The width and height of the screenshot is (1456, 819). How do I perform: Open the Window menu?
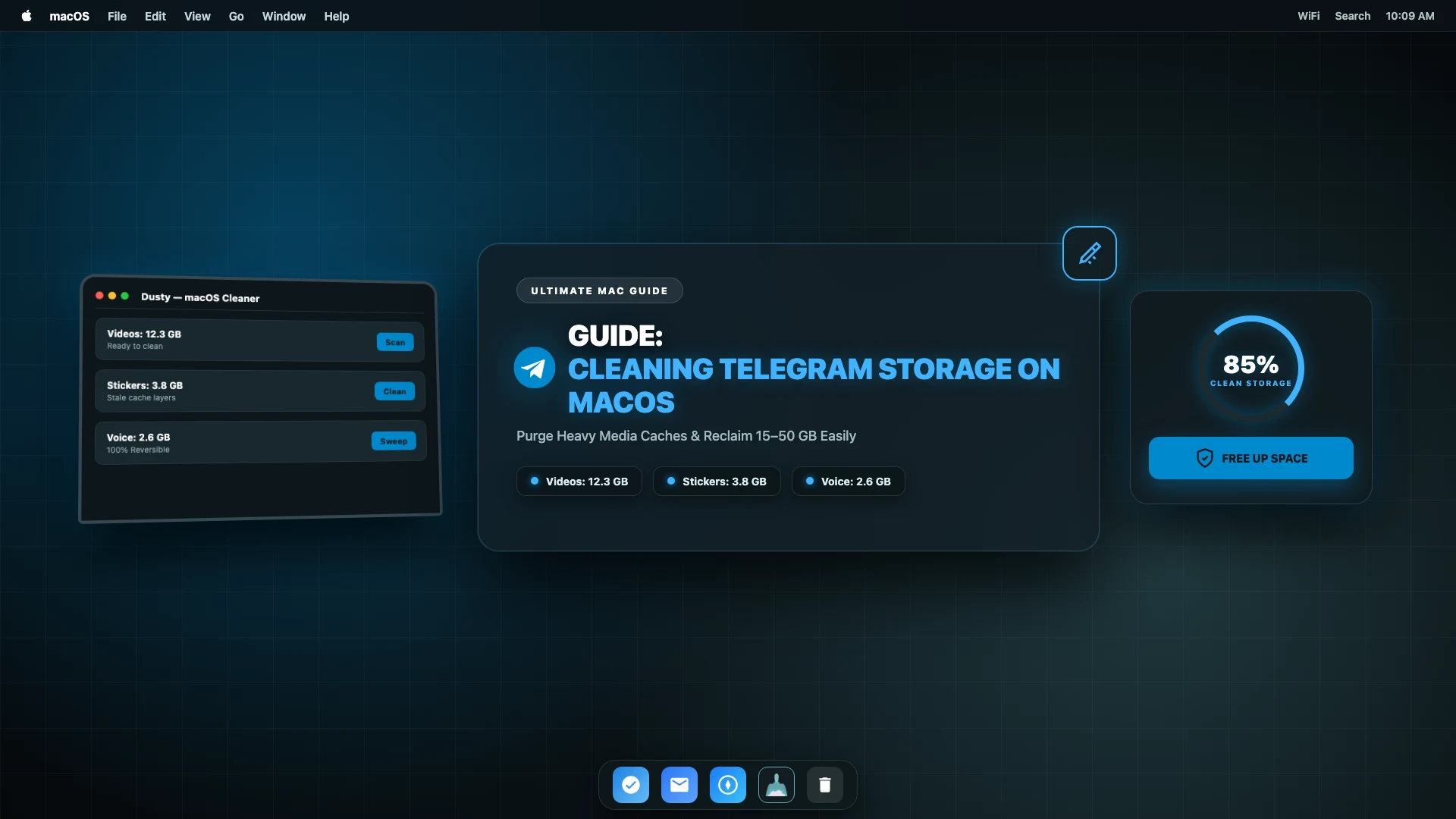pyautogui.click(x=284, y=16)
